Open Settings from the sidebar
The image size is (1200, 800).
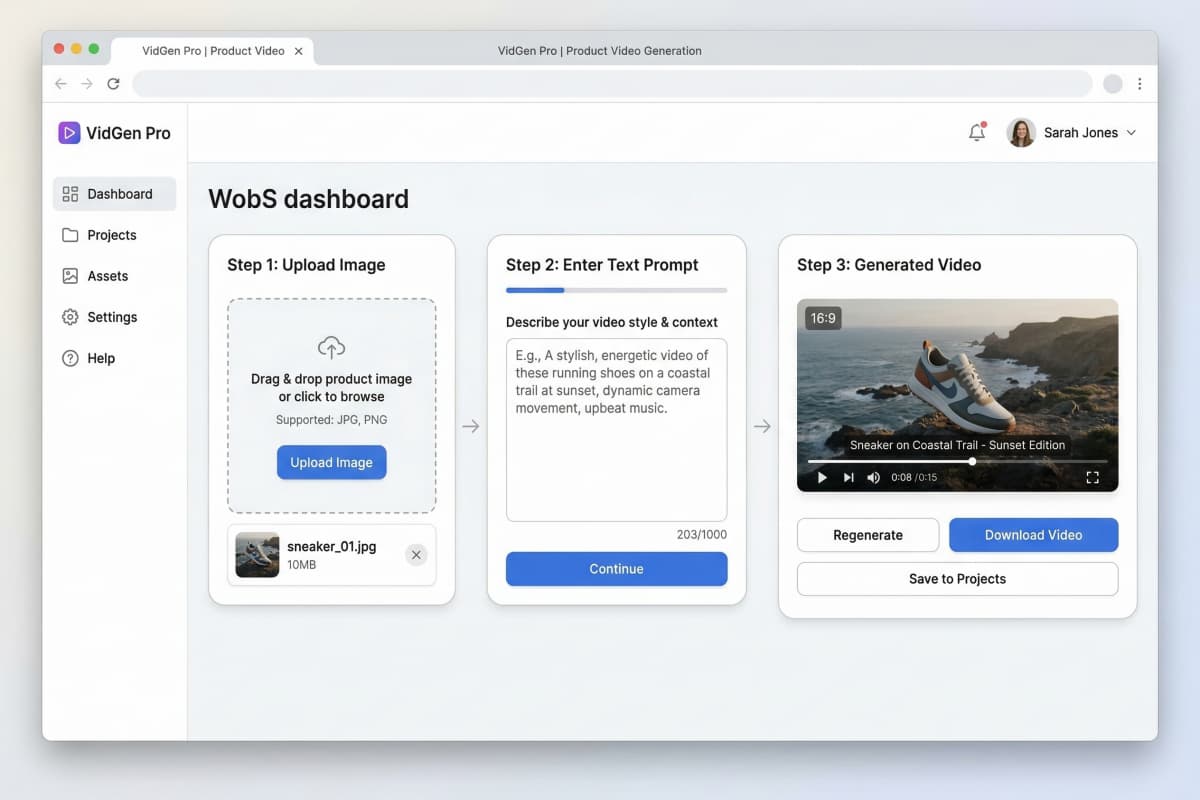coord(111,317)
